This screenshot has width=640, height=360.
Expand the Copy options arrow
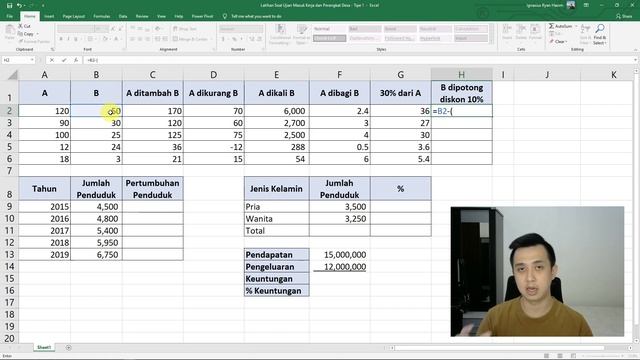click(37, 34)
